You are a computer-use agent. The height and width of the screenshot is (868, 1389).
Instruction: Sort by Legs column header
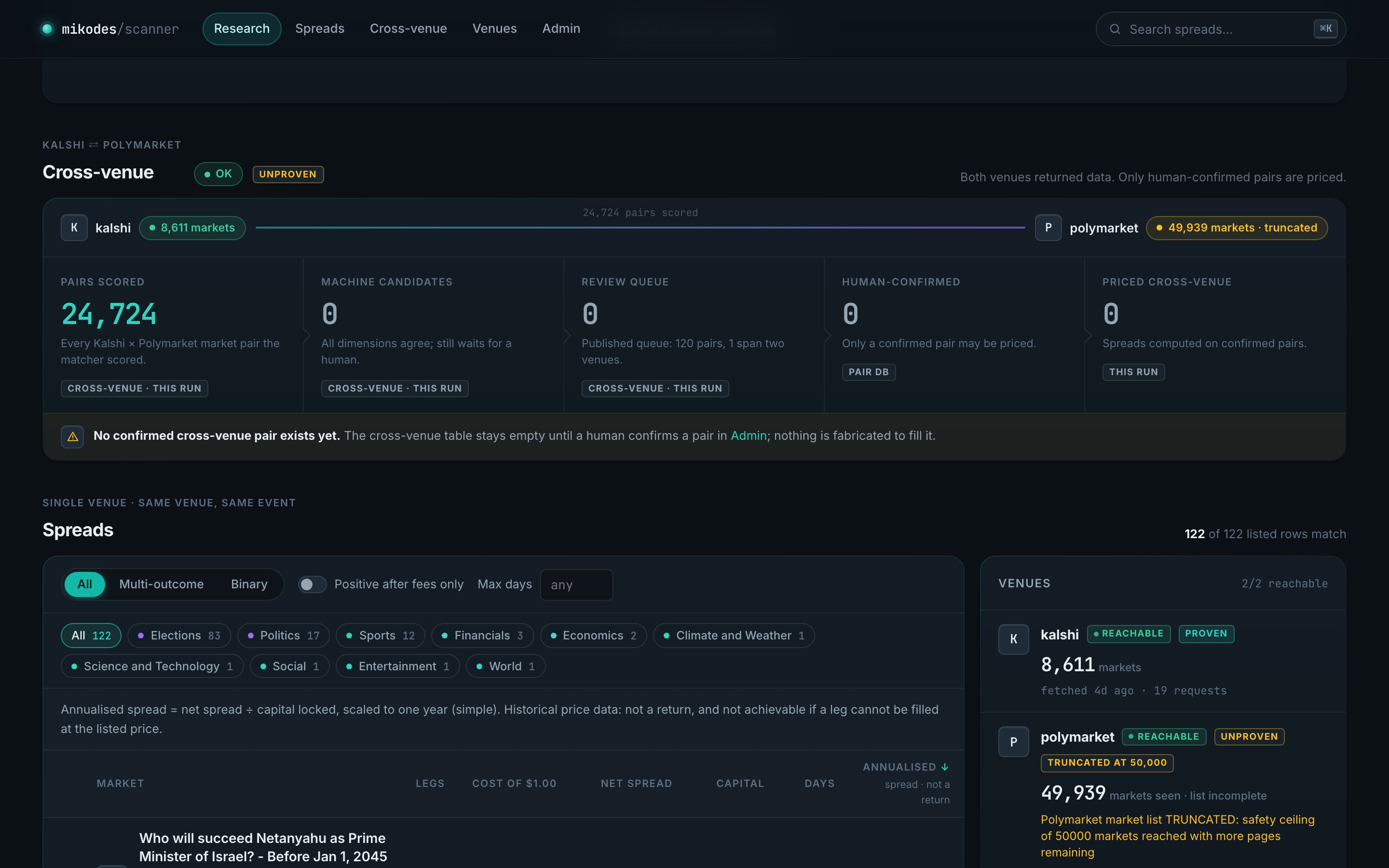(x=430, y=784)
